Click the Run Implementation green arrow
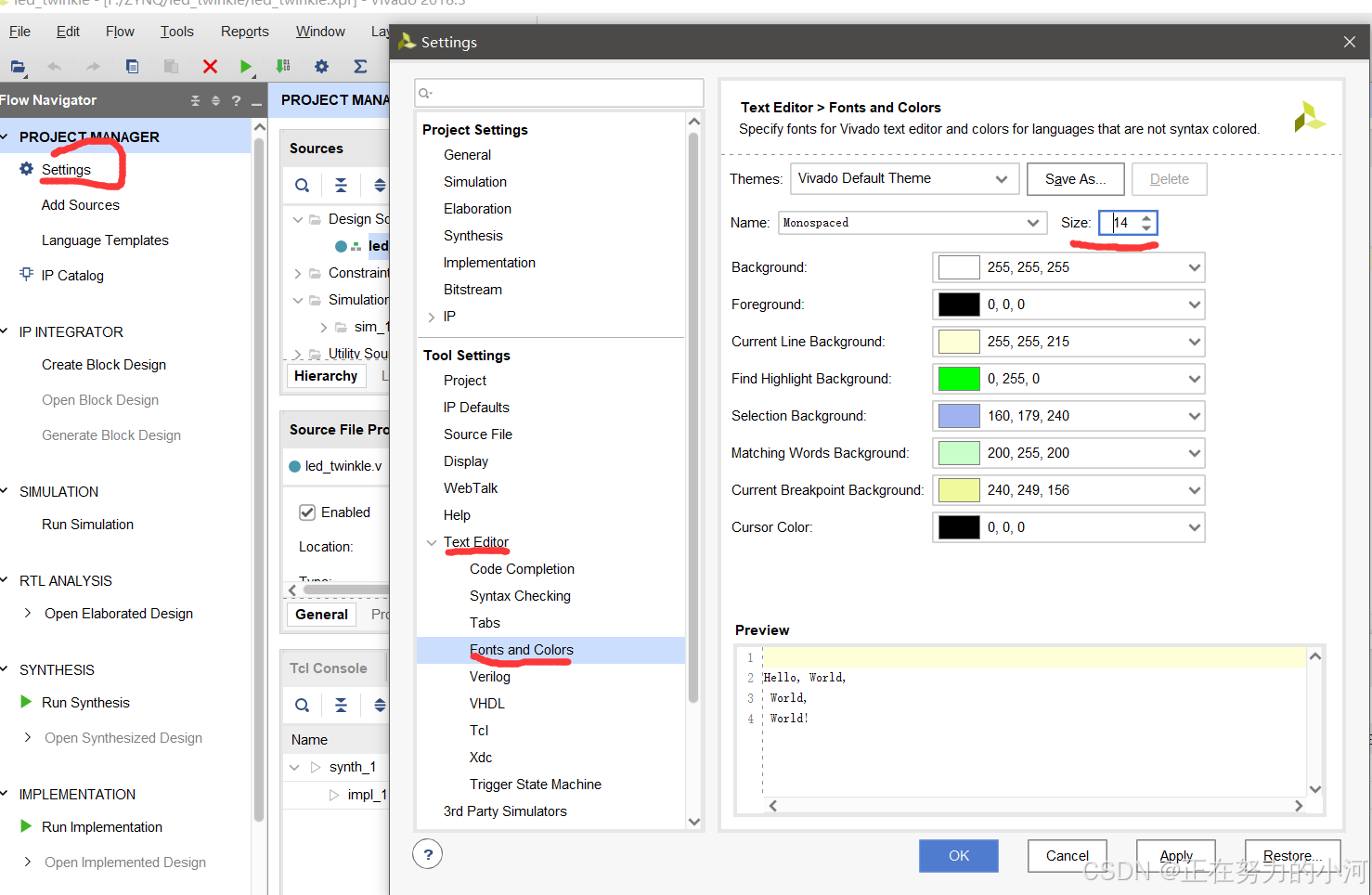 pos(26,826)
